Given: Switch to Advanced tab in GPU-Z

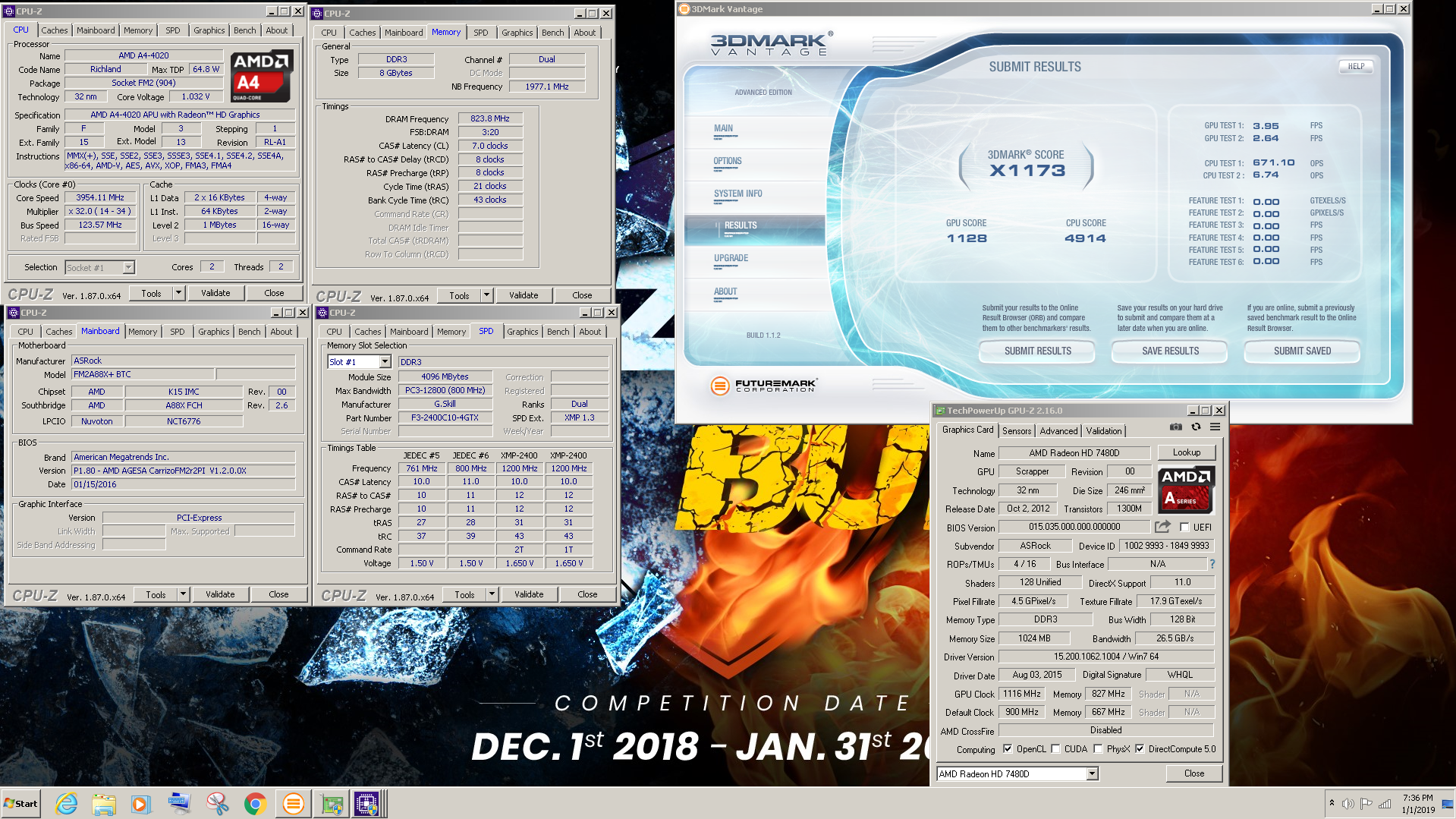Looking at the screenshot, I should point(1058,431).
